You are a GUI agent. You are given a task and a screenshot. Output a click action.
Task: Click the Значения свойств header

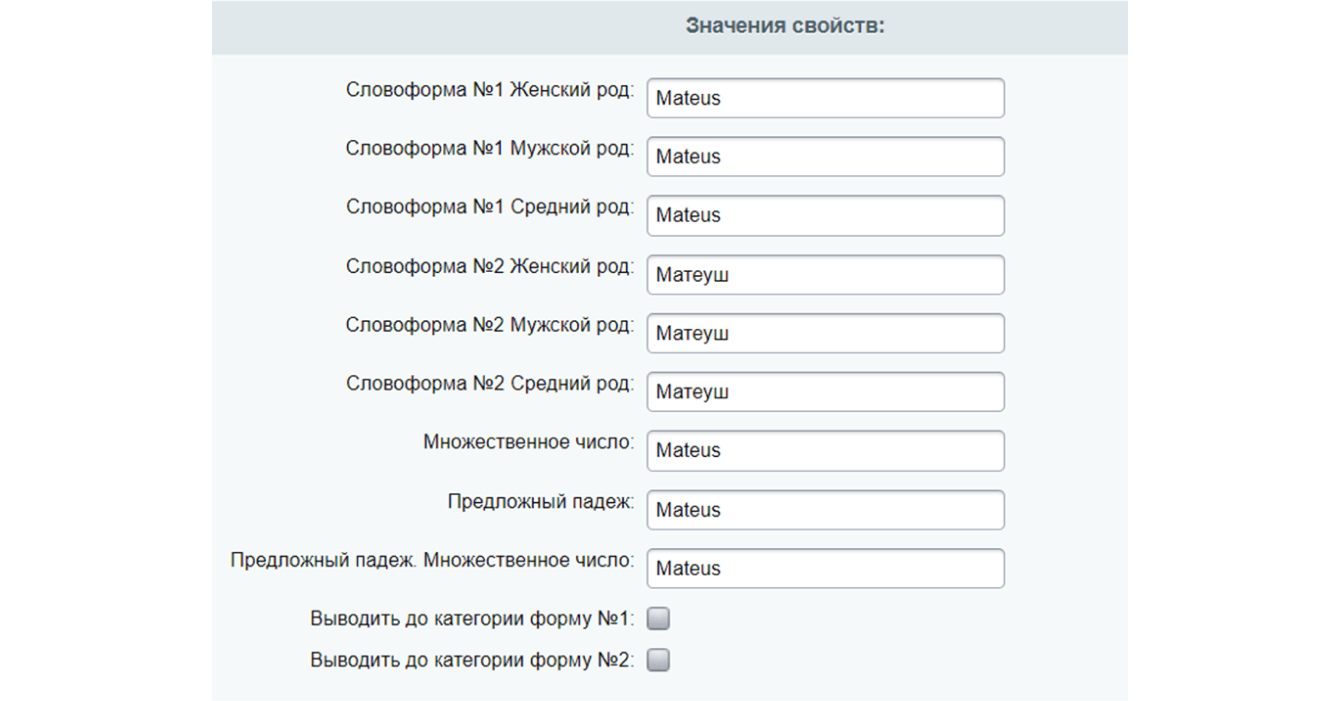pyautogui.click(x=785, y=27)
